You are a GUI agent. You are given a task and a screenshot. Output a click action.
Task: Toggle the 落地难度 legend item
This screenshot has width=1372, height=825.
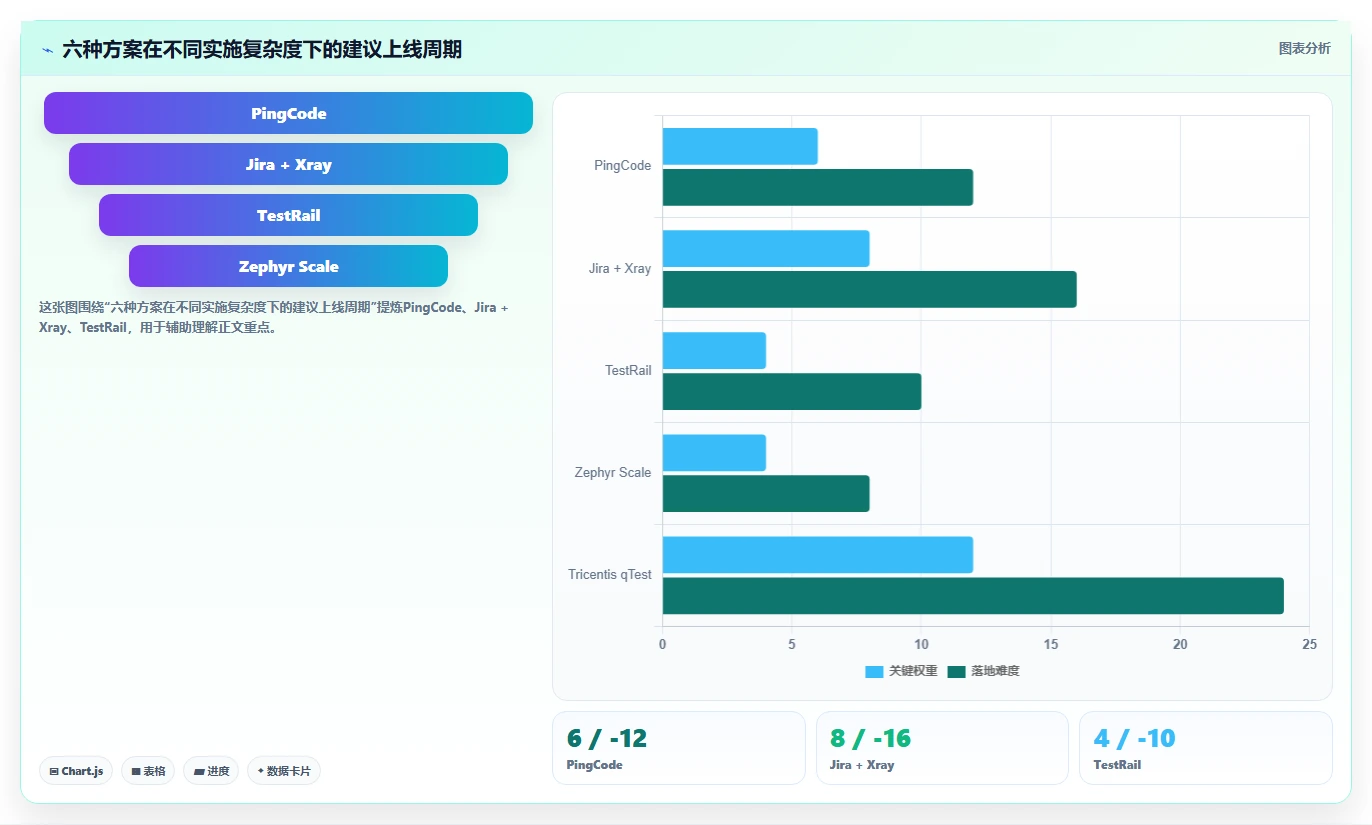pyautogui.click(x=983, y=671)
